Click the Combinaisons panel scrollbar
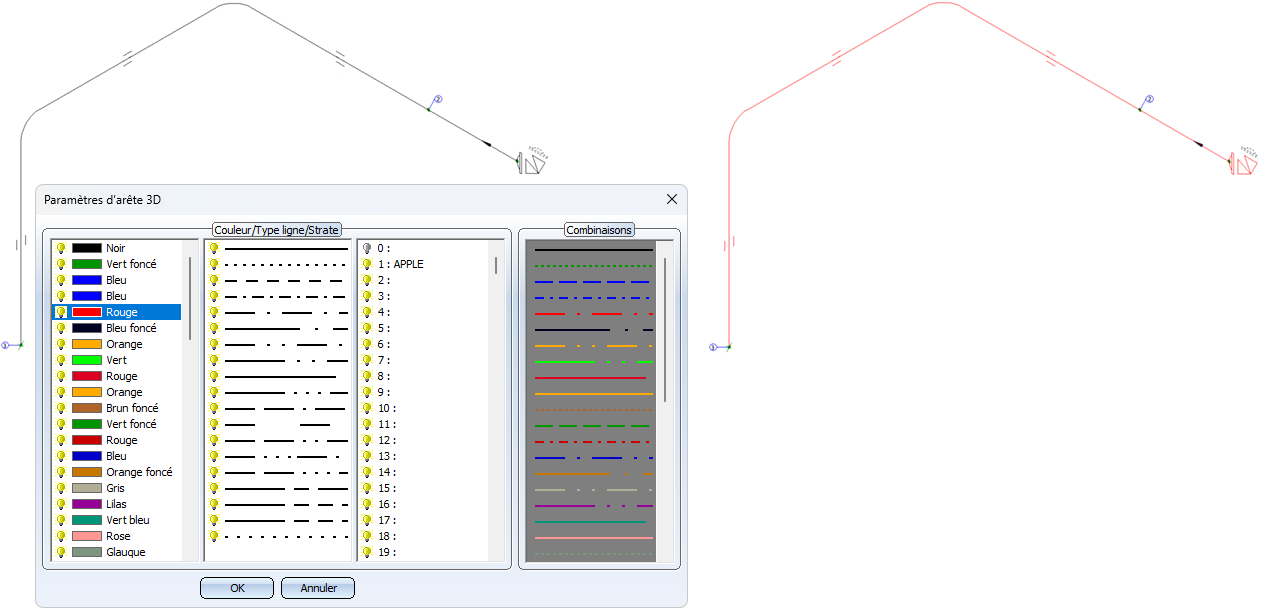The height and width of the screenshot is (608, 1261). click(x=665, y=330)
